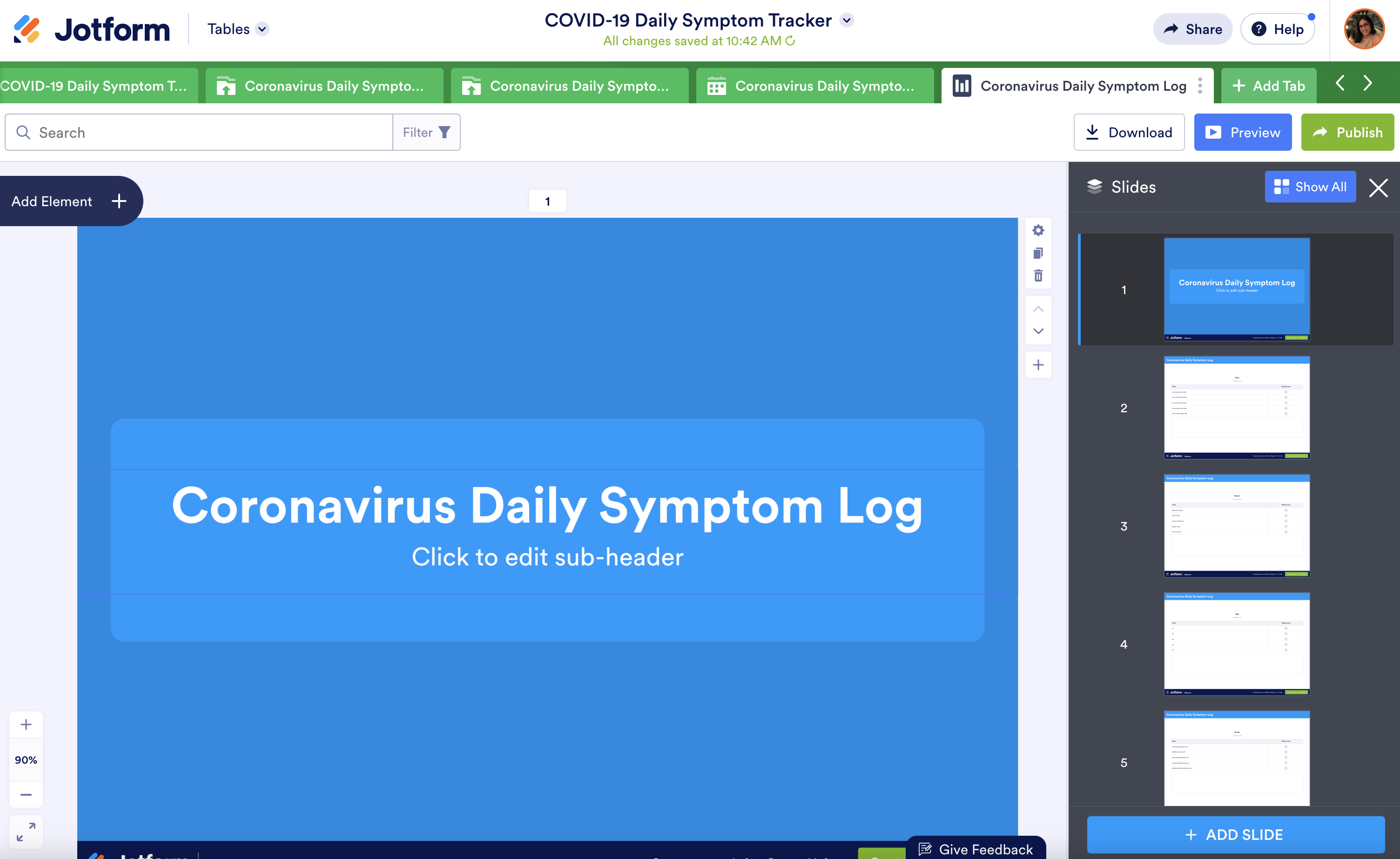1400x859 pixels.
Task: Delete slide using trash icon
Action: click(1038, 276)
